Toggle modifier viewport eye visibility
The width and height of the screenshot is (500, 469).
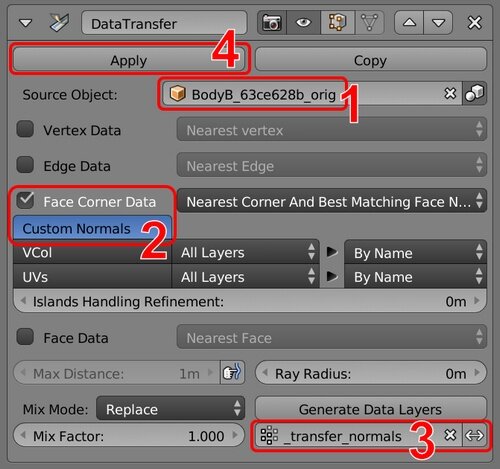coord(303,23)
